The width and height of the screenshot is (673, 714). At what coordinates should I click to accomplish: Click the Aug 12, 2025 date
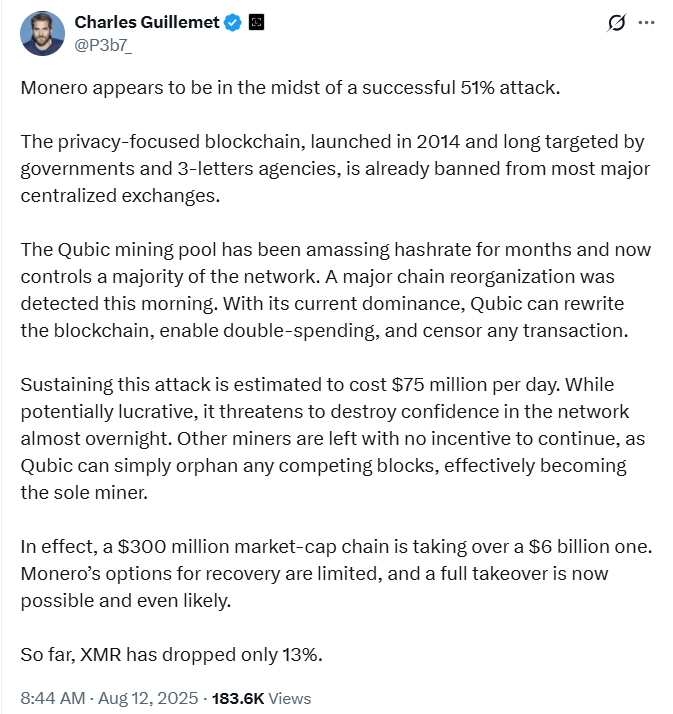148,698
